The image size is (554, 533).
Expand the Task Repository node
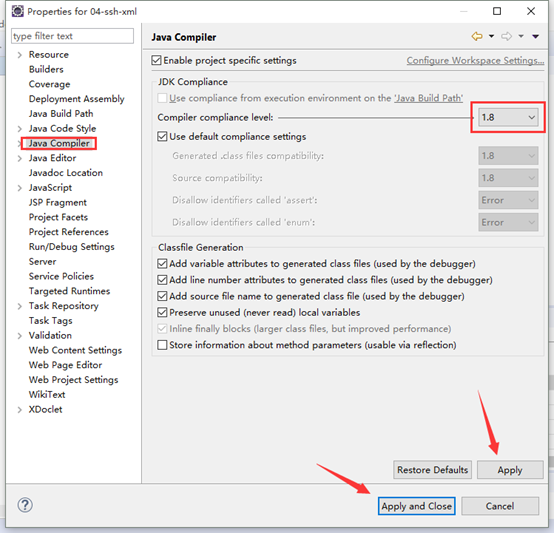point(20,306)
